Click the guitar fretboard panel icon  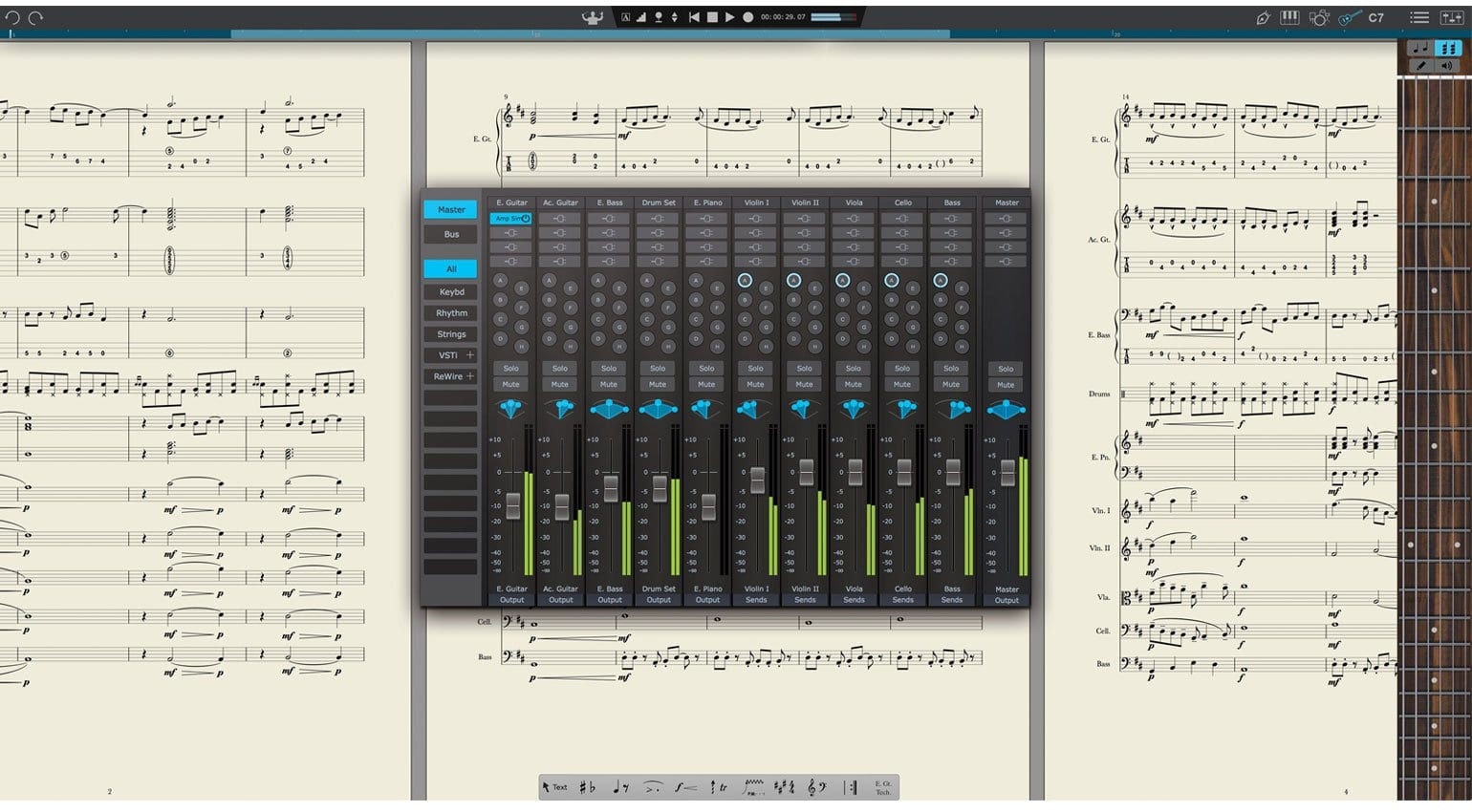[1349, 17]
